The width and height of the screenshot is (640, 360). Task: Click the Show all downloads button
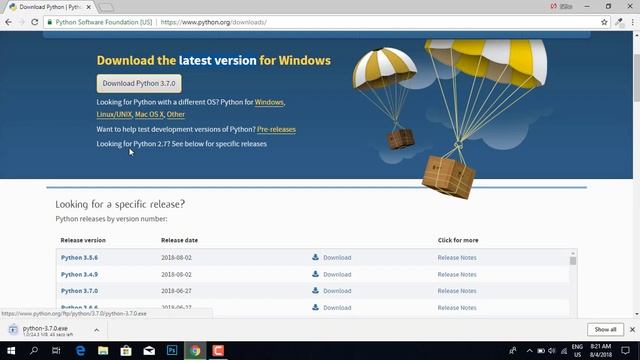click(x=605, y=329)
